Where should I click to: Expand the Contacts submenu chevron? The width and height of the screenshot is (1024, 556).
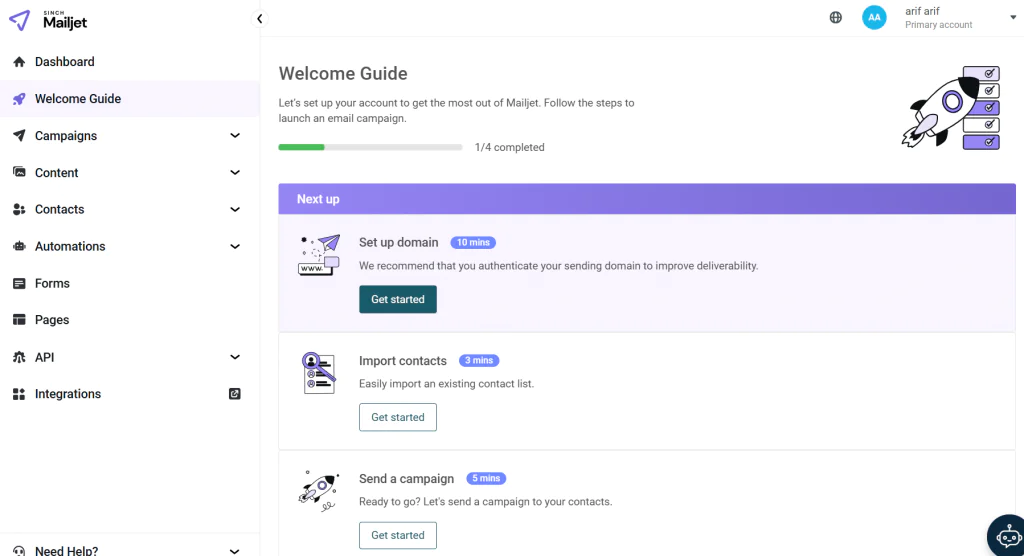235,209
